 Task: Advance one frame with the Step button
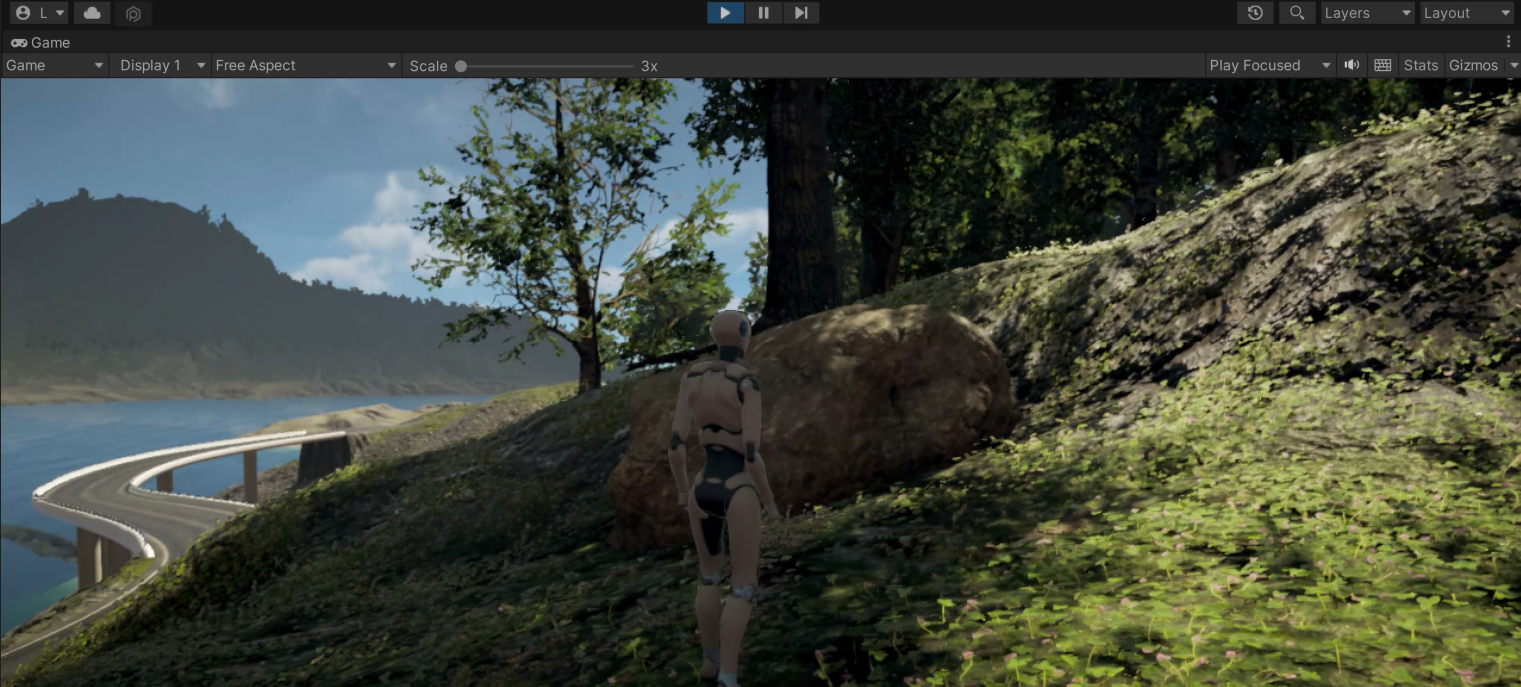(x=801, y=13)
